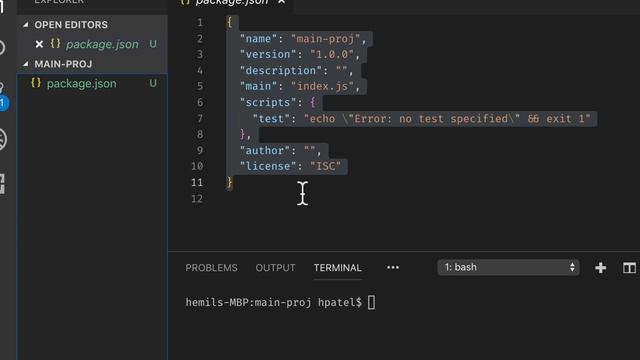Image resolution: width=640 pixels, height=360 pixels.
Task: Click the "main-proj" value text
Action: coord(325,39)
